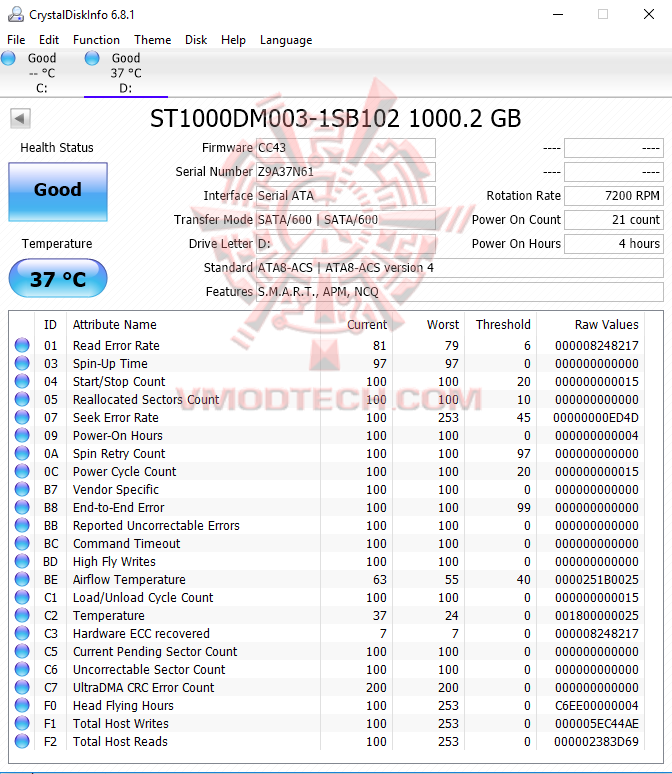The width and height of the screenshot is (672, 774).
Task: Click the Raw Values column header
Action: click(606, 324)
